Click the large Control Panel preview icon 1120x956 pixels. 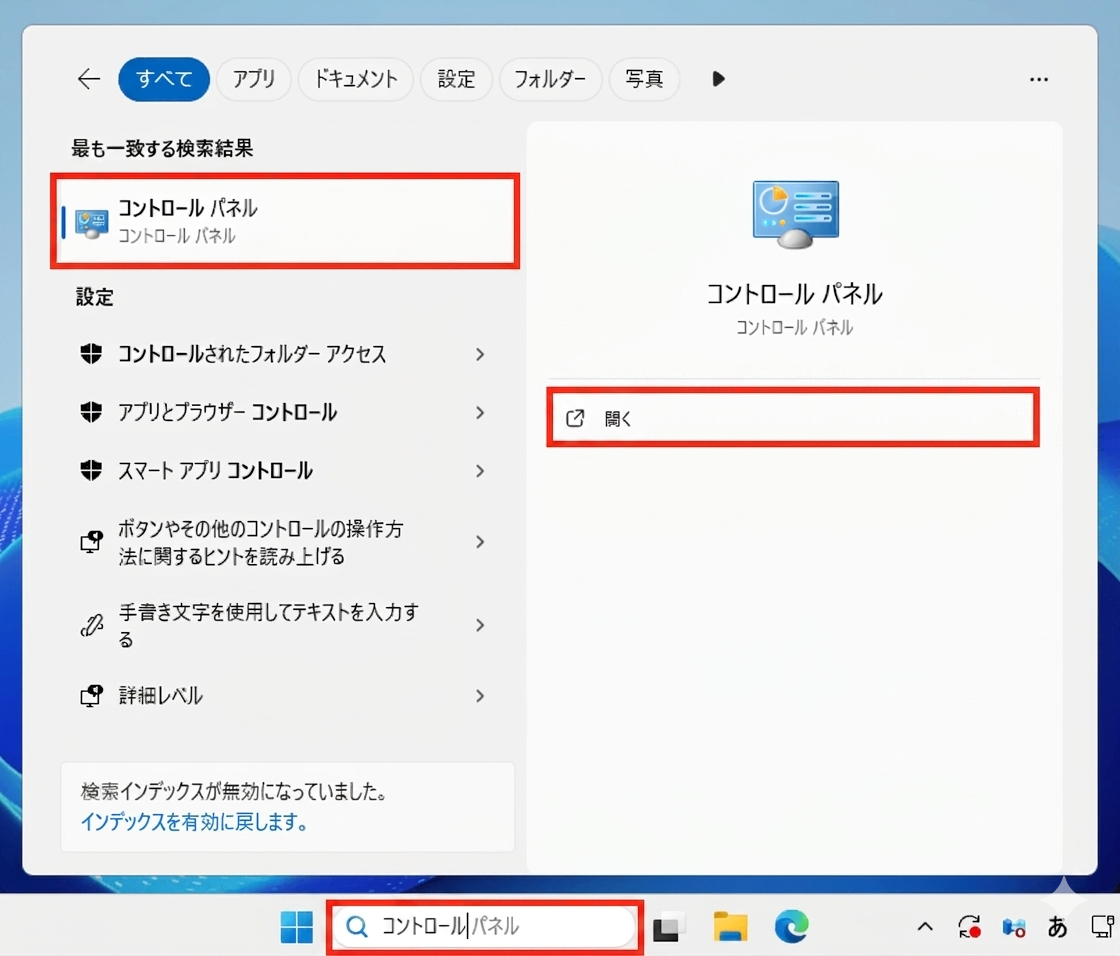click(795, 214)
